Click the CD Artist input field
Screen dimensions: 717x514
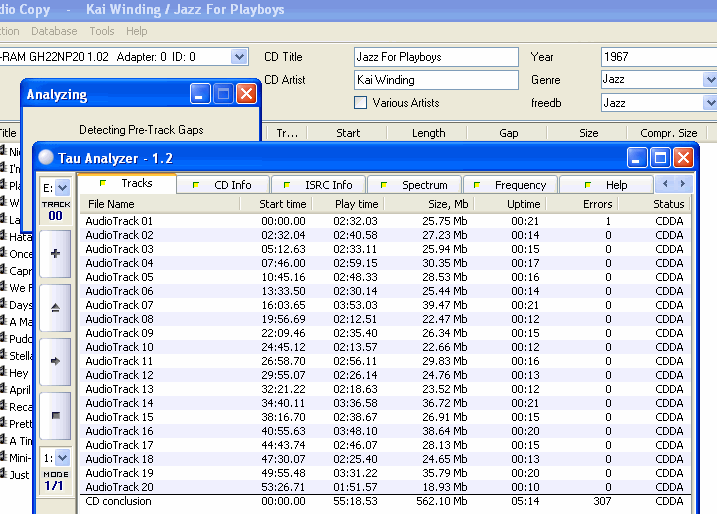point(436,80)
